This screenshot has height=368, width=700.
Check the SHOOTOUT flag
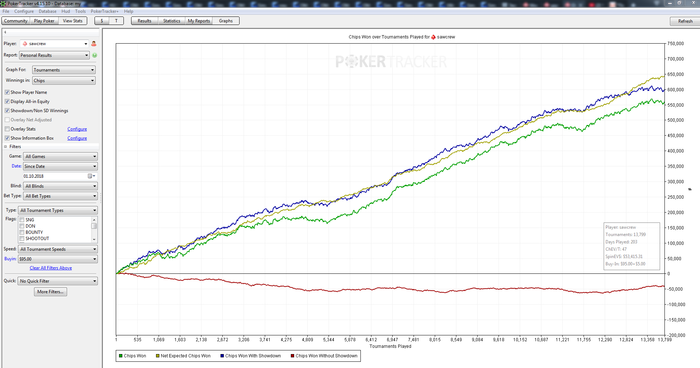(21, 238)
